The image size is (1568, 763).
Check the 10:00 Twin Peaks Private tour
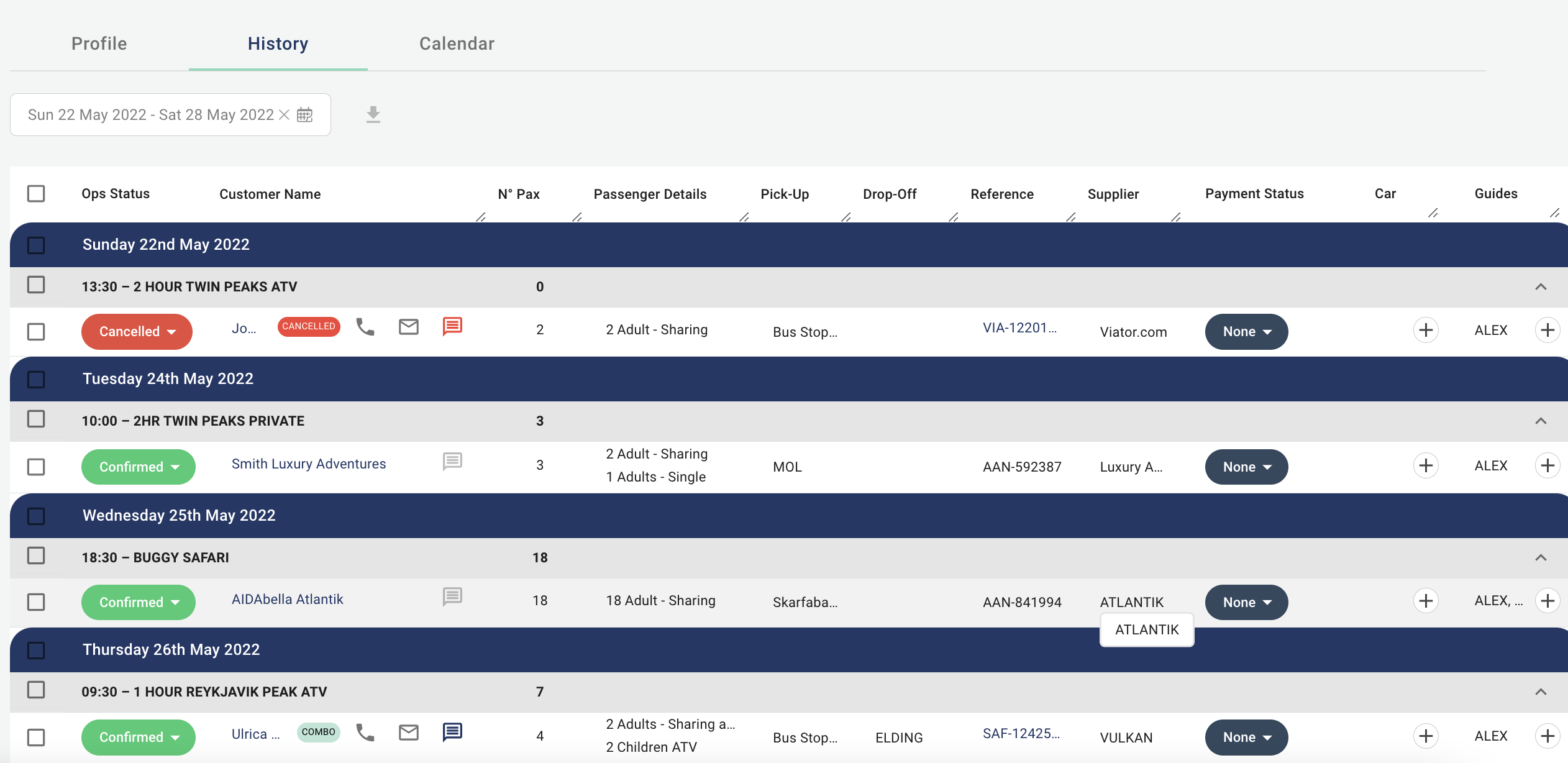tap(36, 419)
